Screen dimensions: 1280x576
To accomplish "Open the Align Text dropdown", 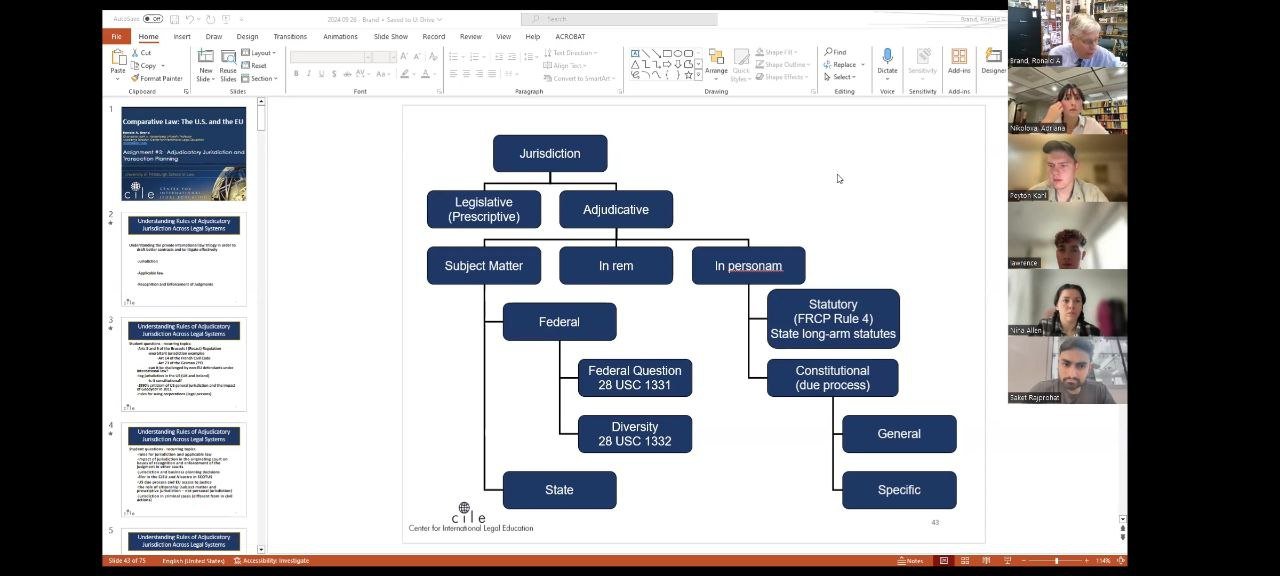I will click(x=563, y=66).
